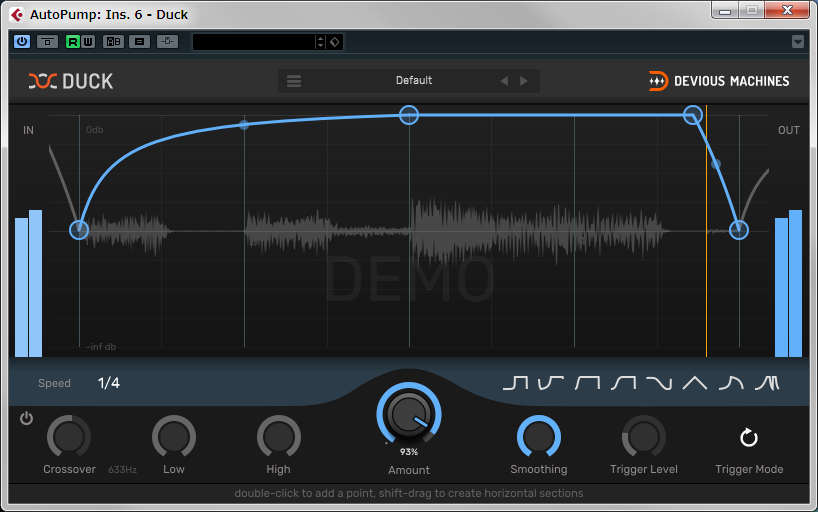This screenshot has width=818, height=512.
Task: Open the Speed 1/4 value selector
Action: click(109, 383)
